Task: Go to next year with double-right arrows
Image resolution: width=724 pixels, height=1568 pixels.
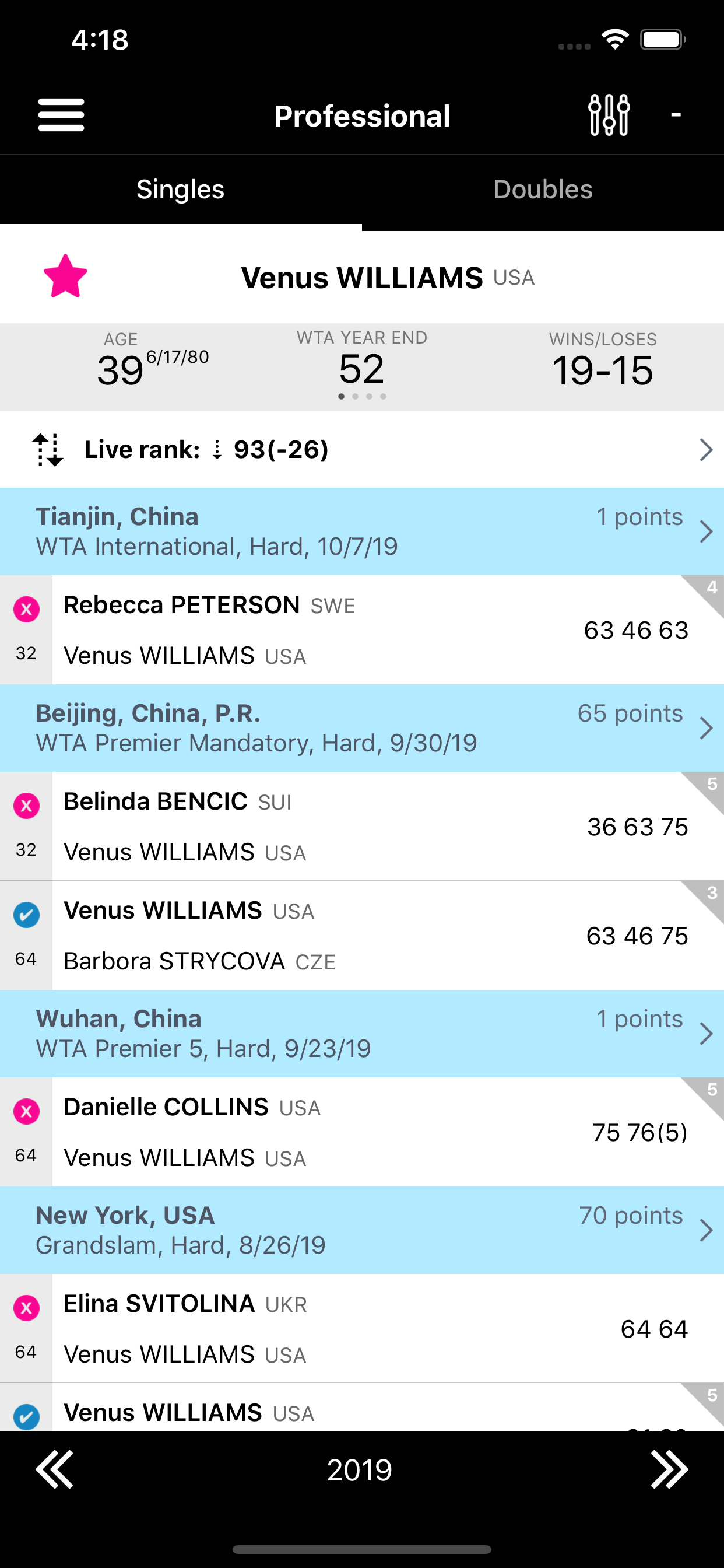Action: (669, 1469)
